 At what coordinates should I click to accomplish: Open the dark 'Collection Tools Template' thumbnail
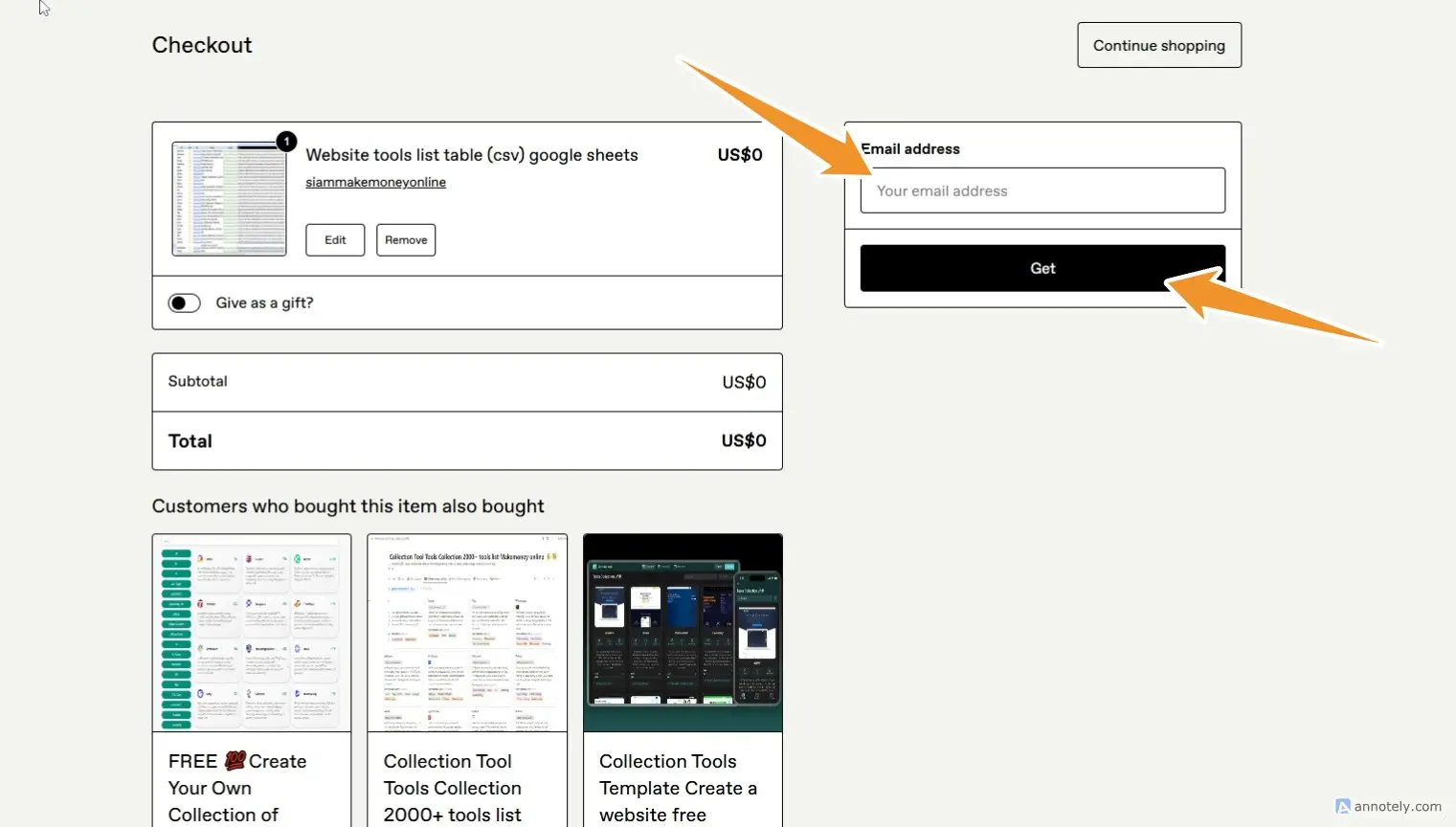click(x=683, y=634)
